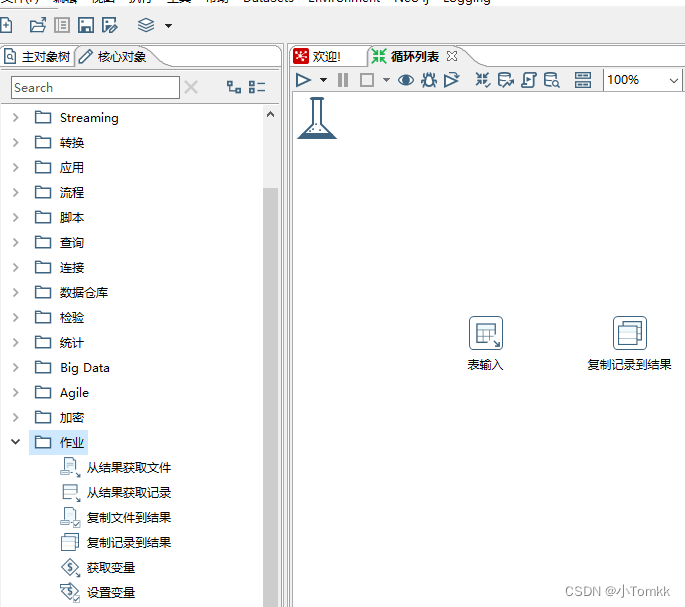Image resolution: width=685 pixels, height=607 pixels.
Task: Select 复制记录到结果 in the tree
Action: (128, 542)
